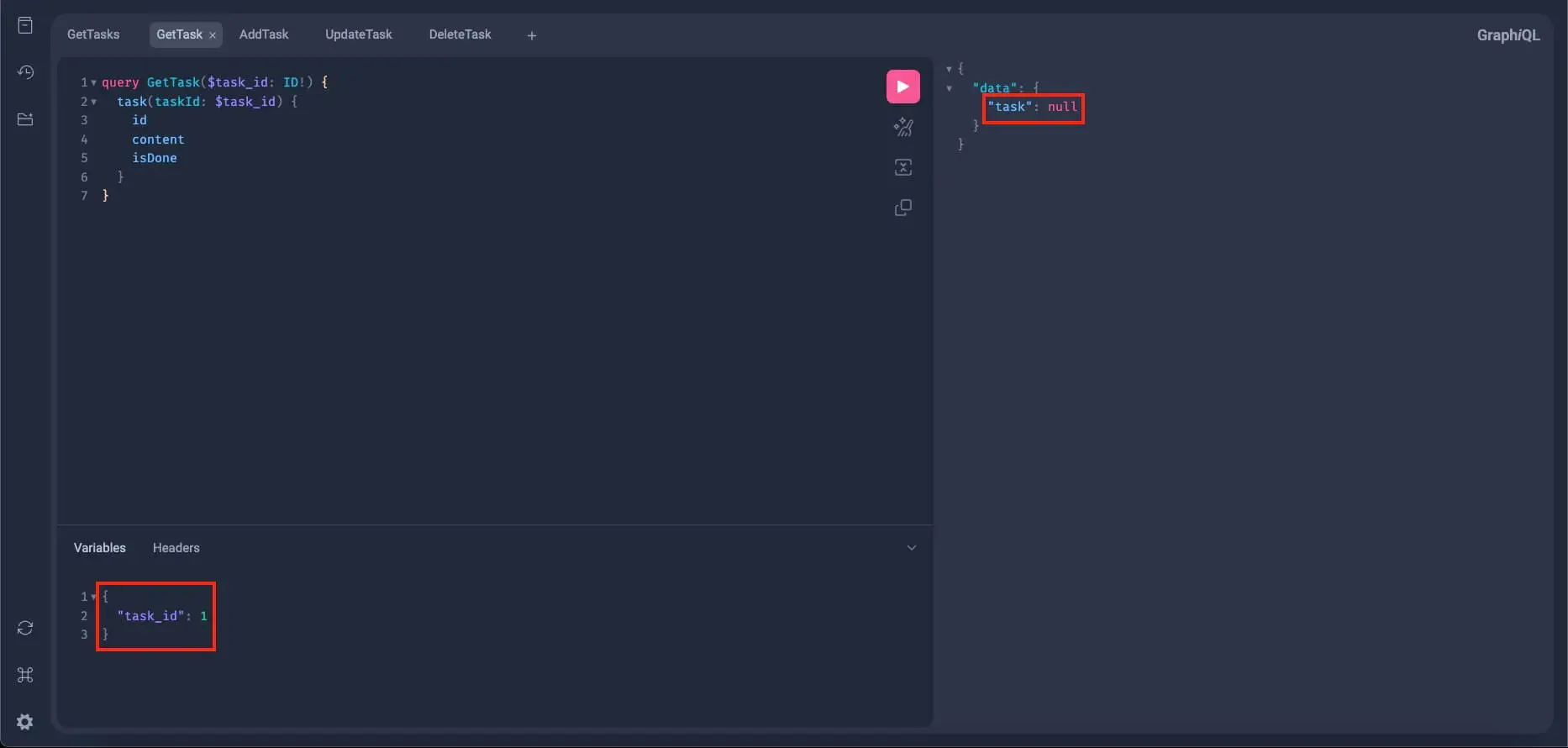This screenshot has height=748, width=1568.
Task: Add a new query tab
Action: [x=531, y=35]
